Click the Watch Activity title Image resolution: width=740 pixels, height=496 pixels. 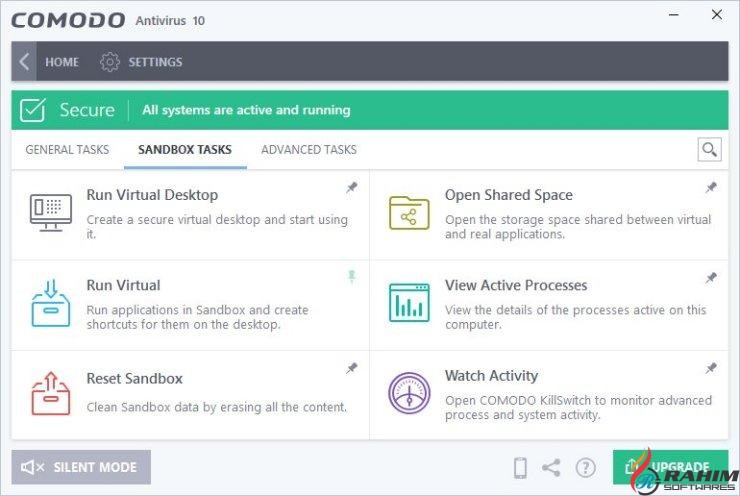[x=491, y=376]
